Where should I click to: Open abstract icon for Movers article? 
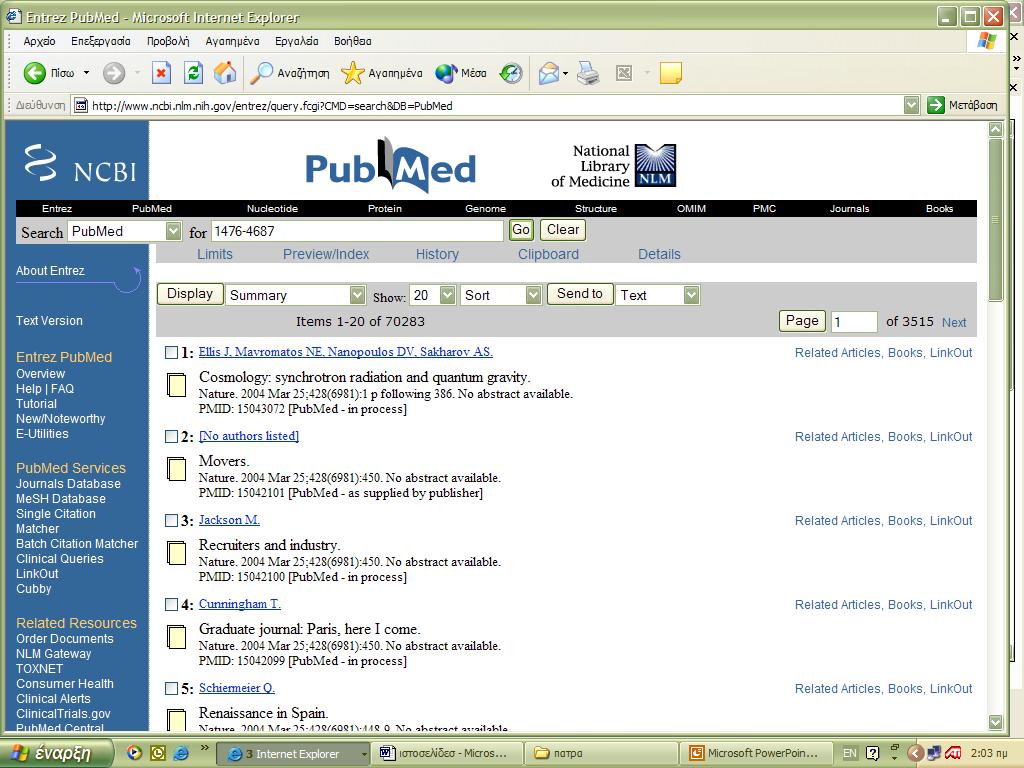click(176, 469)
